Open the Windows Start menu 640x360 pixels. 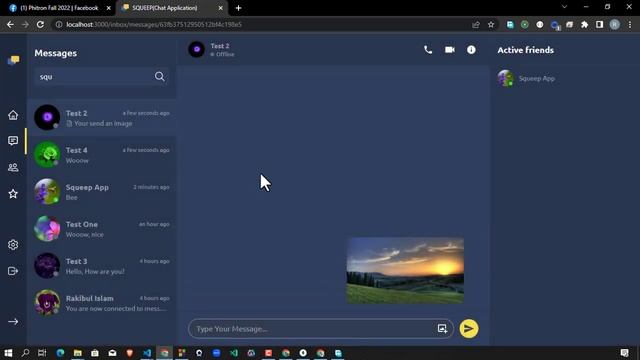pos(8,353)
